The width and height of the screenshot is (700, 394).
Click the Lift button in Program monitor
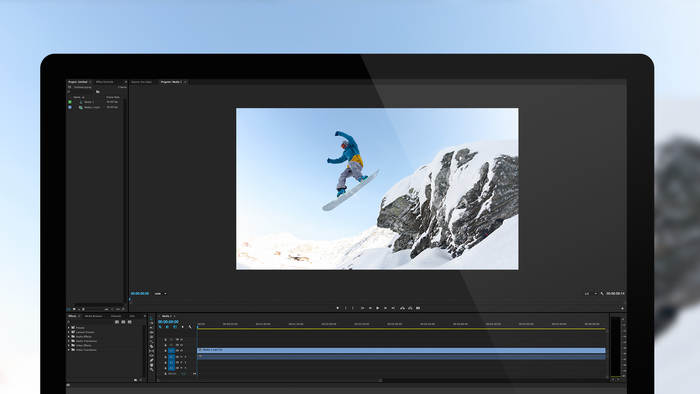(402, 308)
